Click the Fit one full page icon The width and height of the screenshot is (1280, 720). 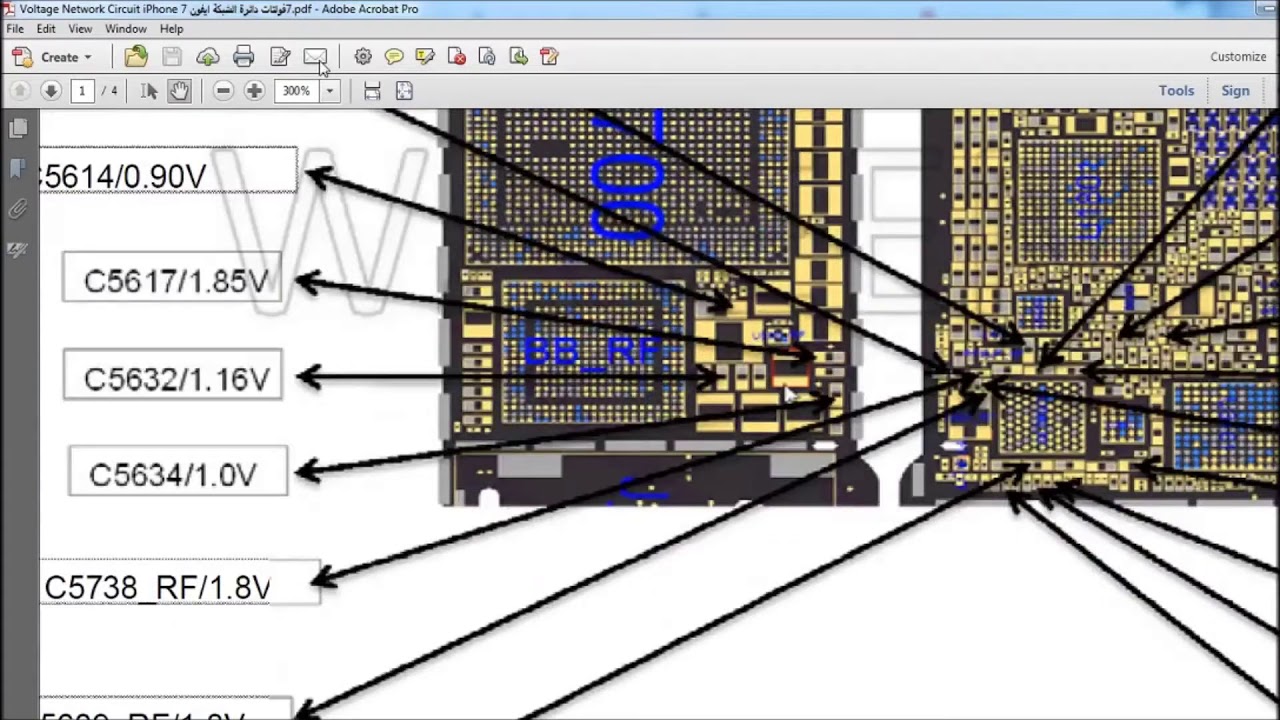pos(404,91)
